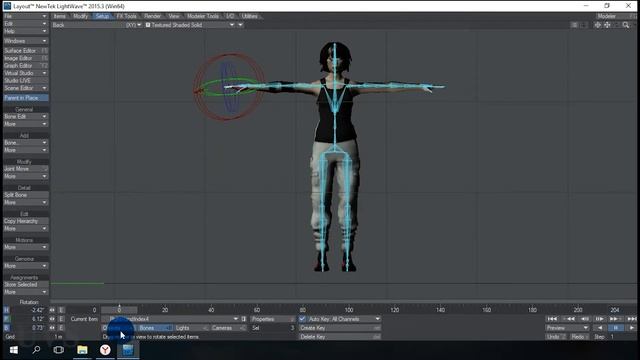Open the Textured Shaded Solid dropdown
Image resolution: width=640 pixels, height=360 pixels.
pyautogui.click(x=189, y=25)
